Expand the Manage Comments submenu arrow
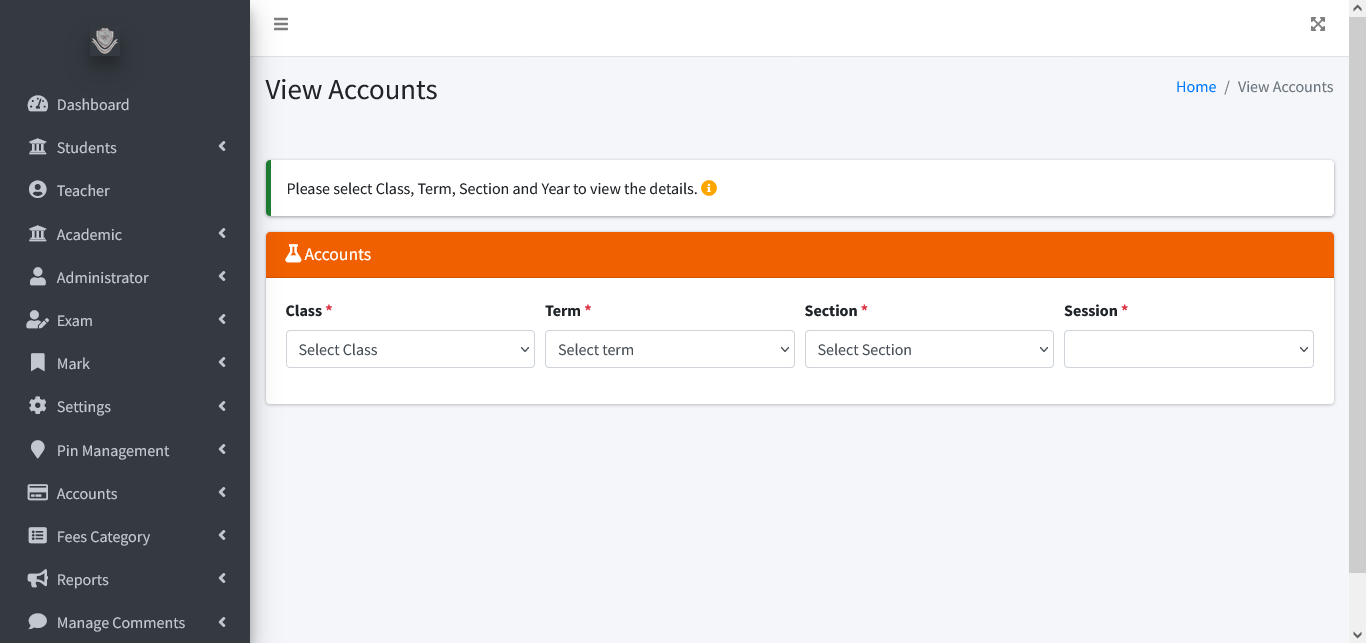 click(222, 622)
